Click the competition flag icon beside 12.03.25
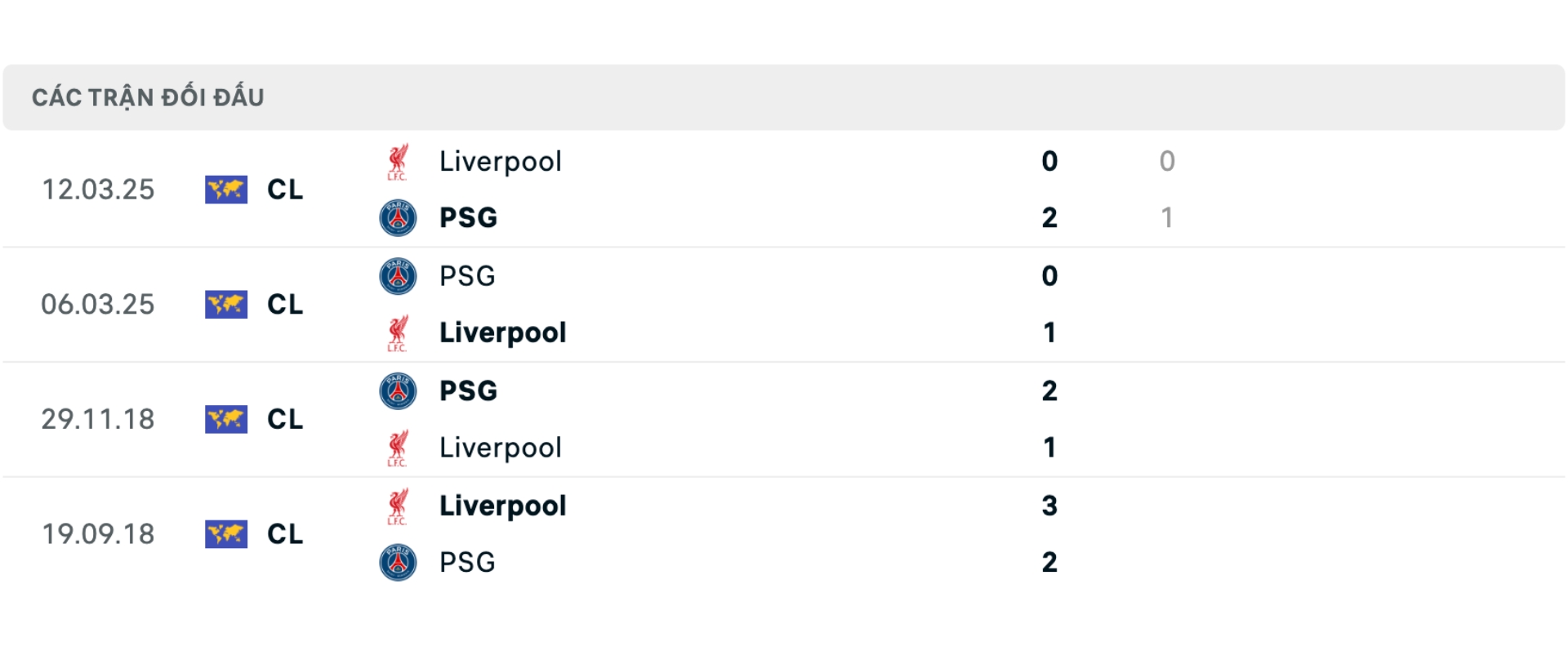 tap(226, 190)
